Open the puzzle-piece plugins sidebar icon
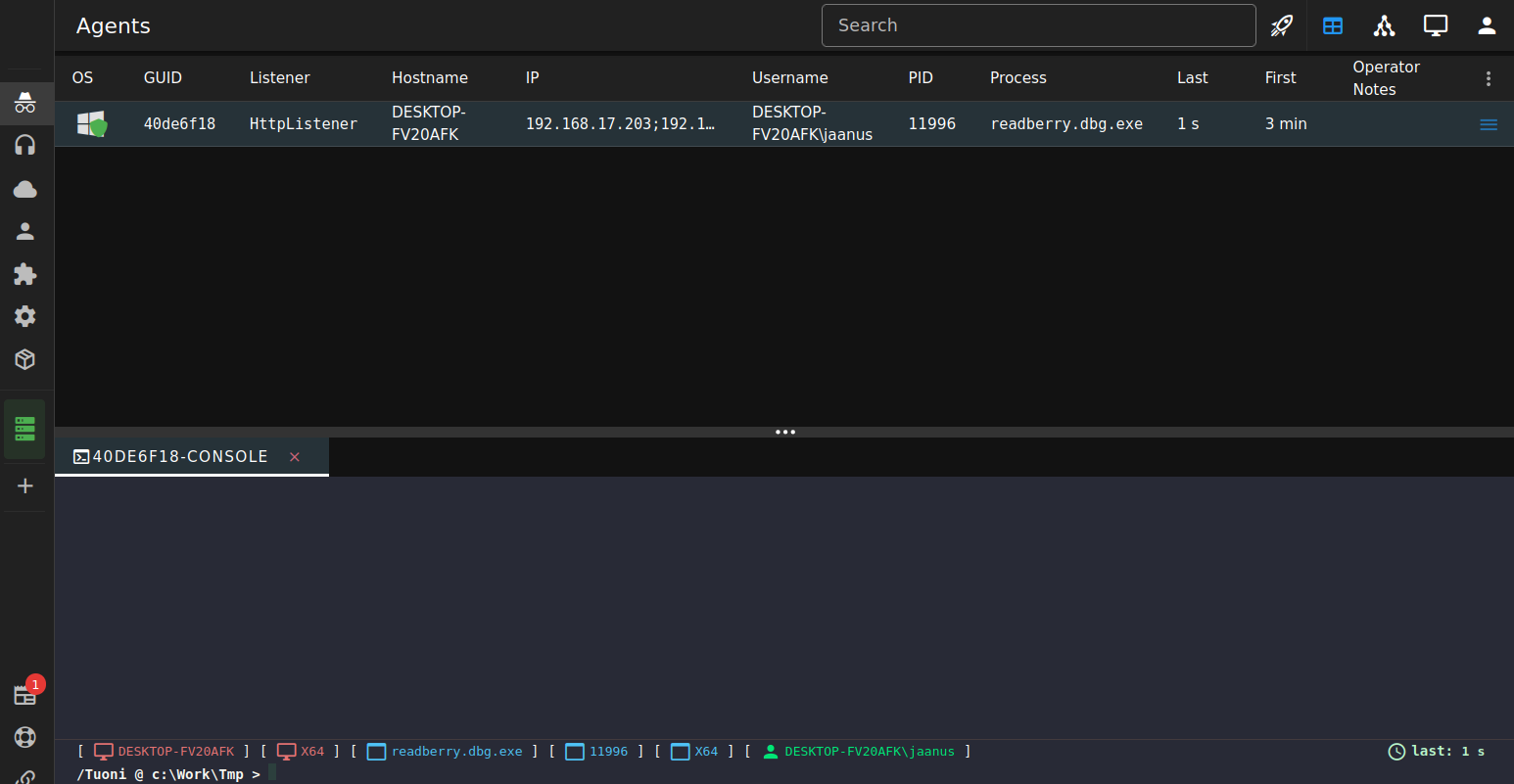This screenshot has height=784, width=1514. click(x=25, y=274)
